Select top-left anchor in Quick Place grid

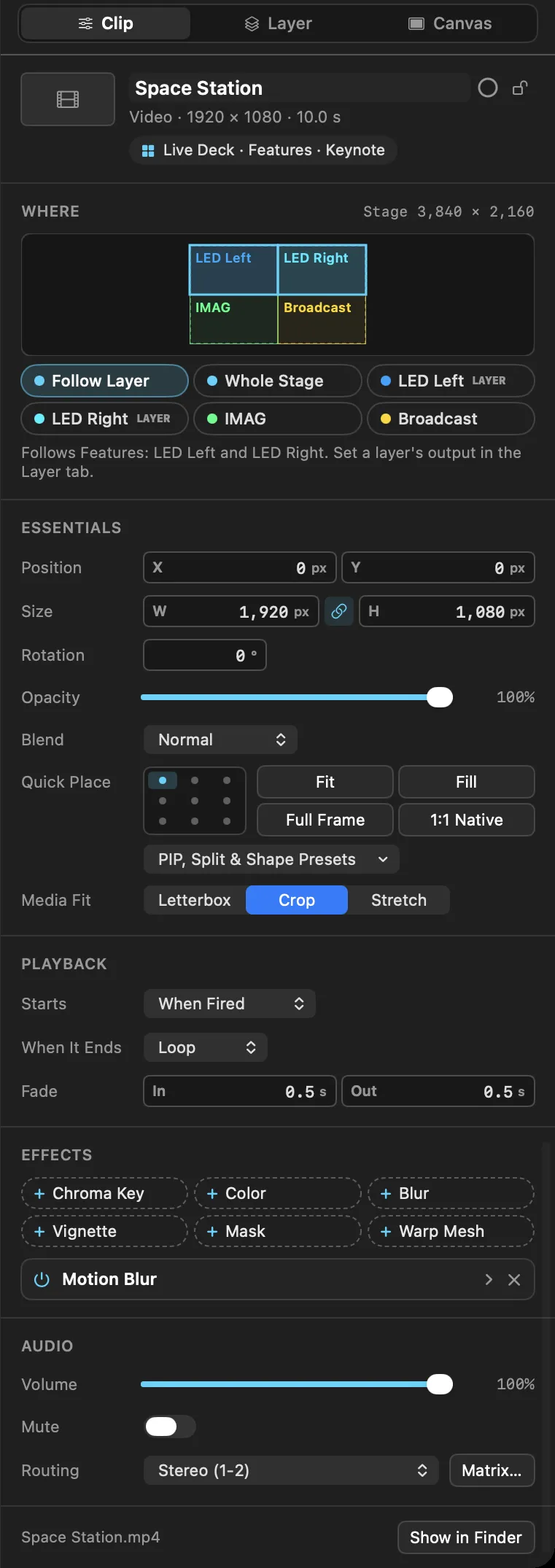point(163,780)
